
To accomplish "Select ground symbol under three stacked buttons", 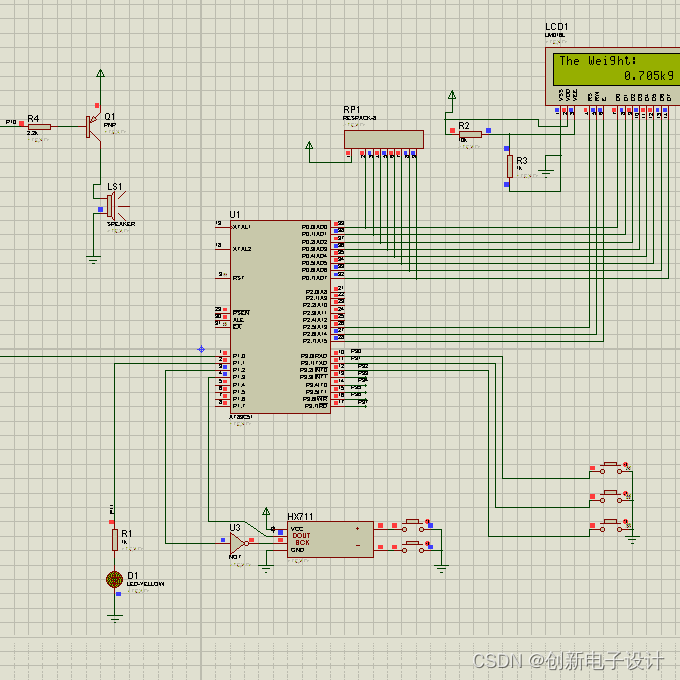I will coord(632,540).
